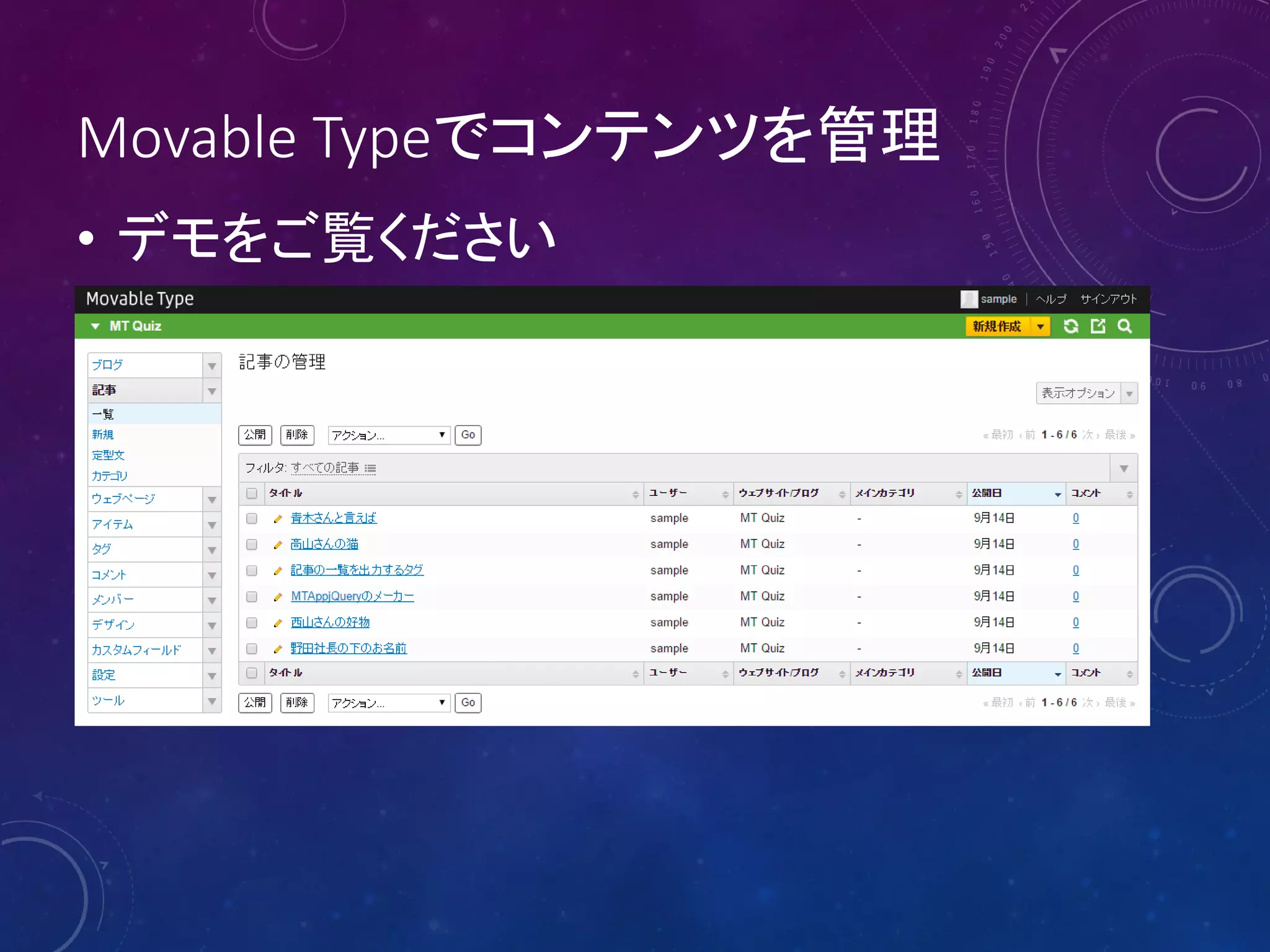Screen dimensions: 1270x952
Task: Expand the ブログ sidebar menu arrow
Action: (x=212, y=366)
